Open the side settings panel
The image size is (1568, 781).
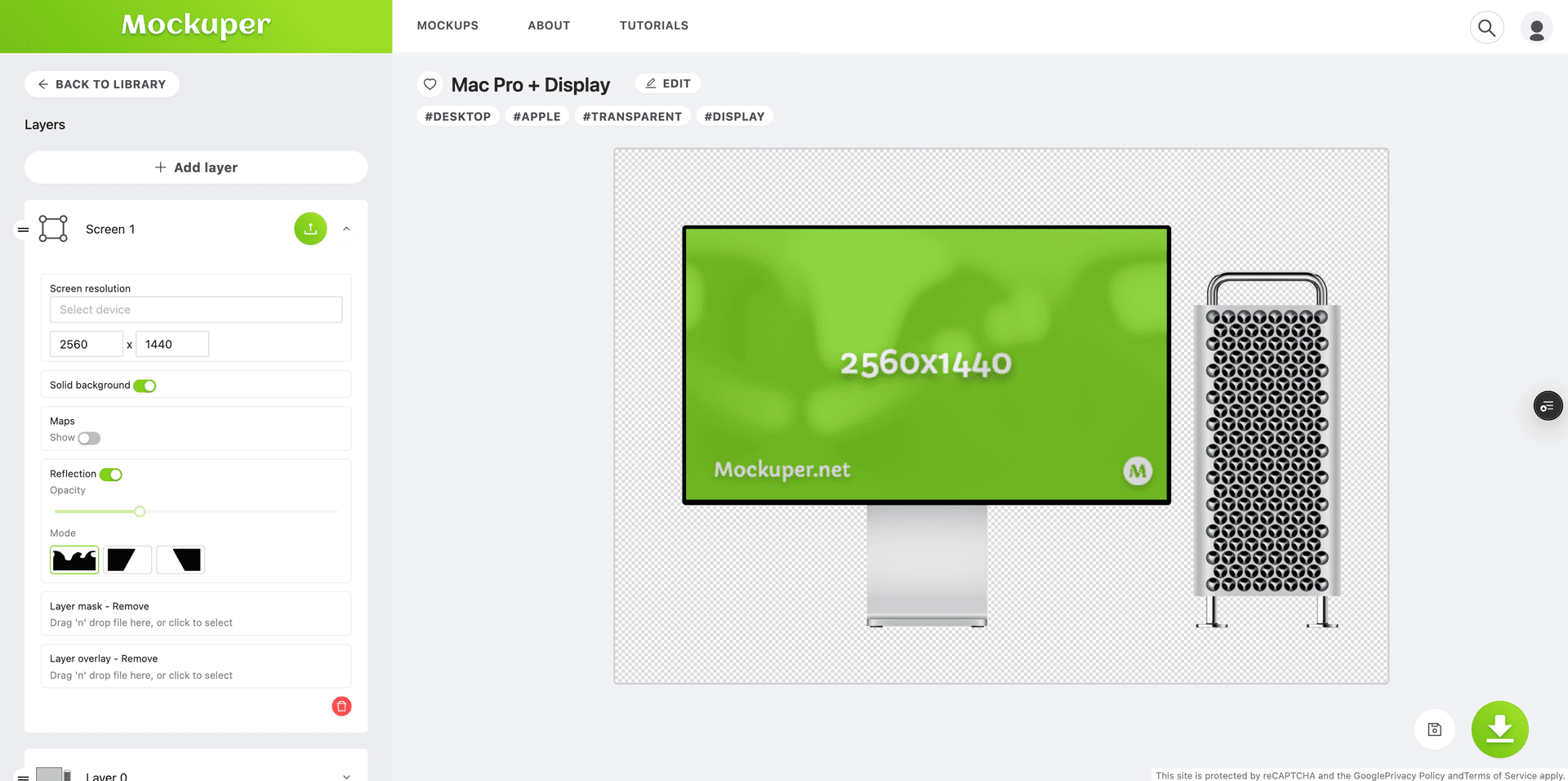[1548, 405]
